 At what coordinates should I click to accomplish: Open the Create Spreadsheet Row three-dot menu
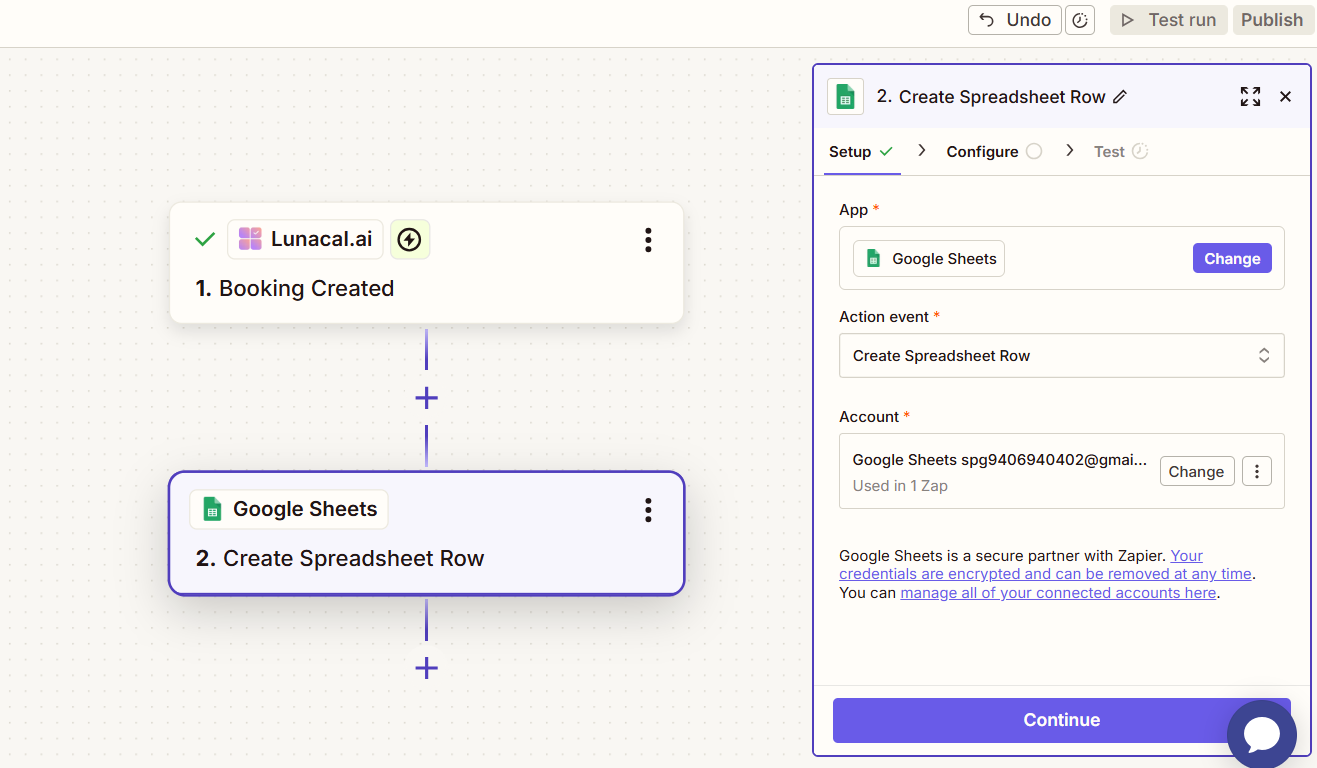[x=648, y=510]
